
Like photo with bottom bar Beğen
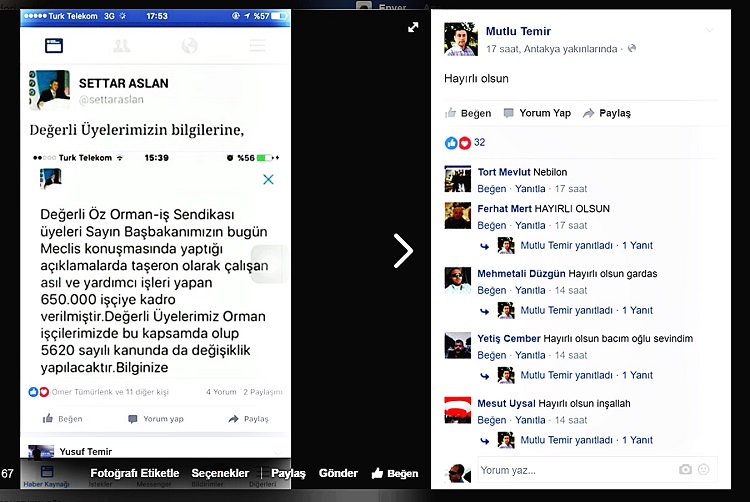pos(395,473)
